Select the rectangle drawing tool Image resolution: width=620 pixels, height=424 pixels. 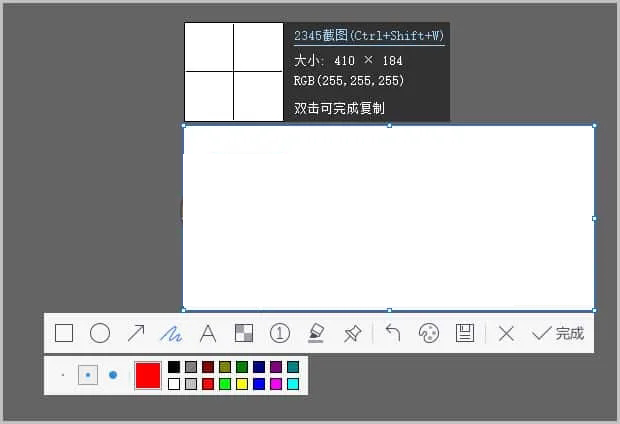click(x=64, y=333)
